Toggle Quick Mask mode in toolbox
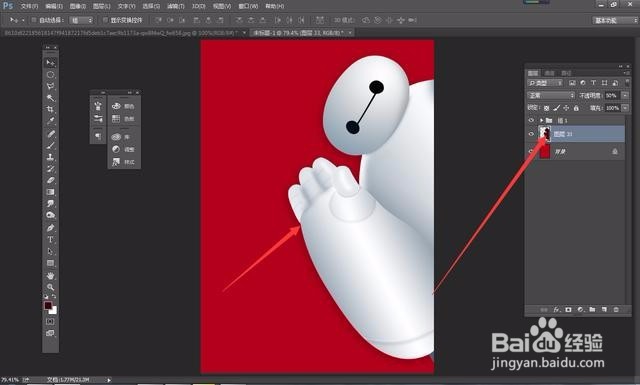This screenshot has height=385, width=640. 50,322
